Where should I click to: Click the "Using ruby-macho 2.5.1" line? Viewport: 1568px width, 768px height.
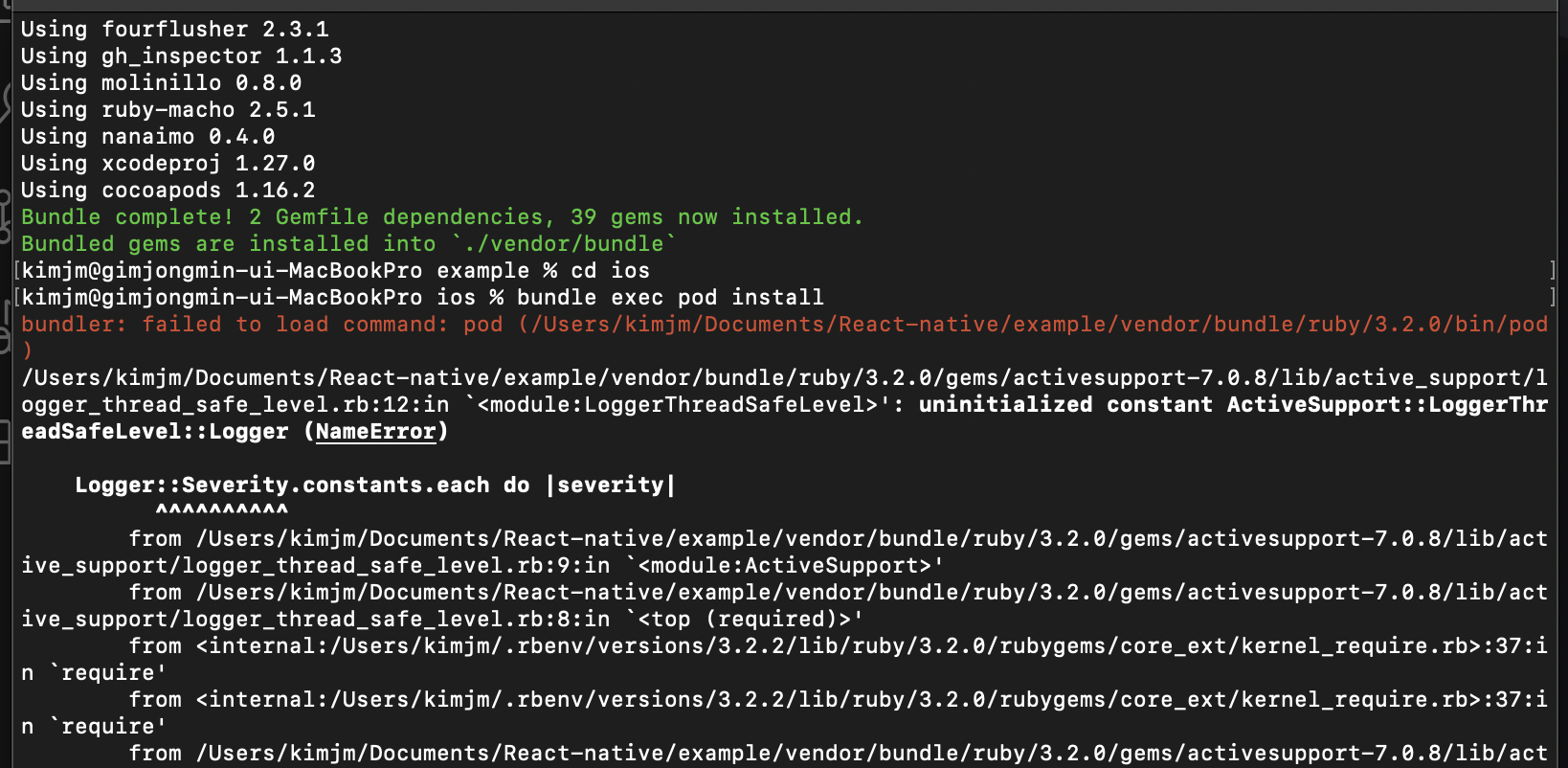point(168,110)
